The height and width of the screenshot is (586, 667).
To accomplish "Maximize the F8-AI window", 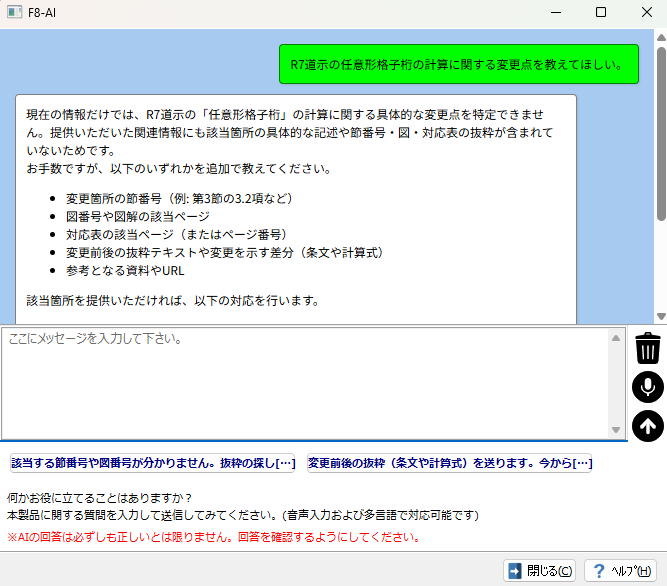I will (x=601, y=12).
